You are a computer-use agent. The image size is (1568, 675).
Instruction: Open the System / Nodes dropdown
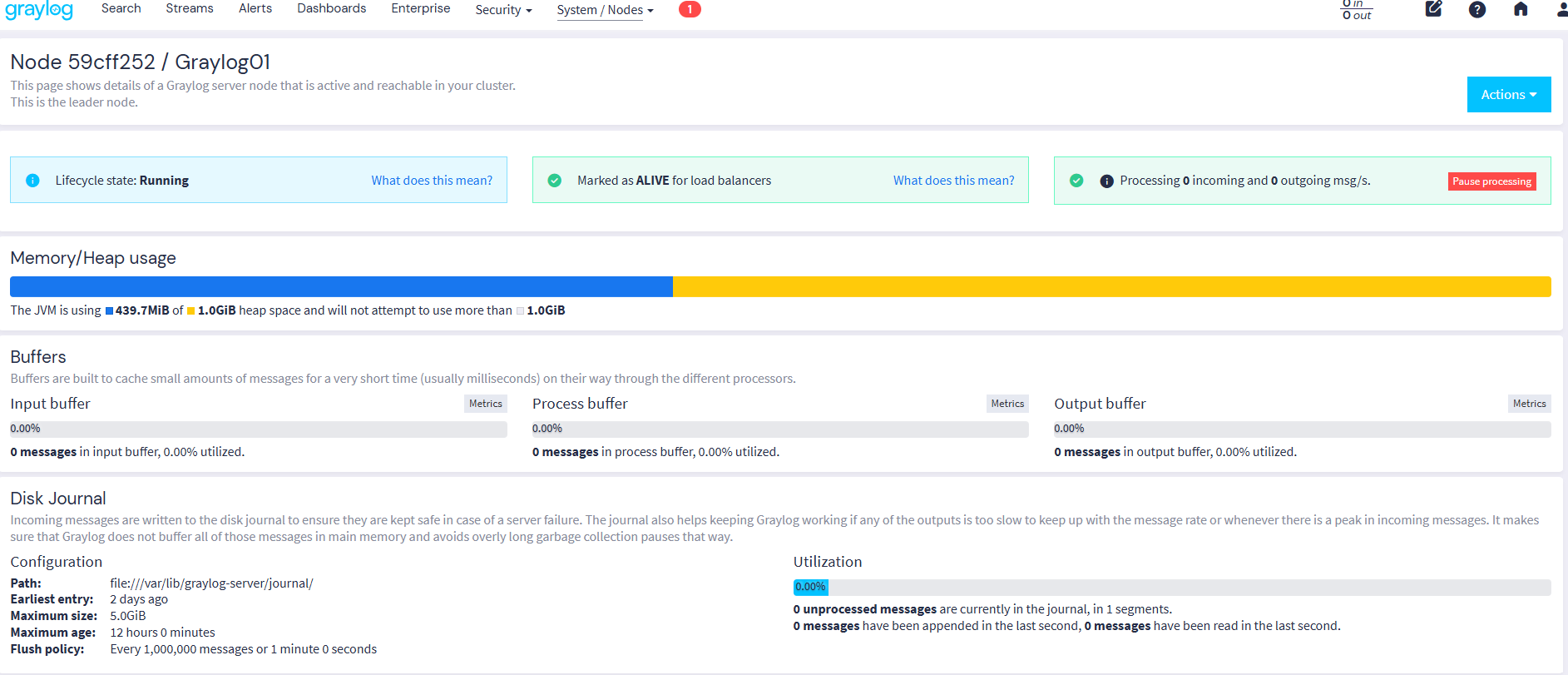(x=605, y=10)
